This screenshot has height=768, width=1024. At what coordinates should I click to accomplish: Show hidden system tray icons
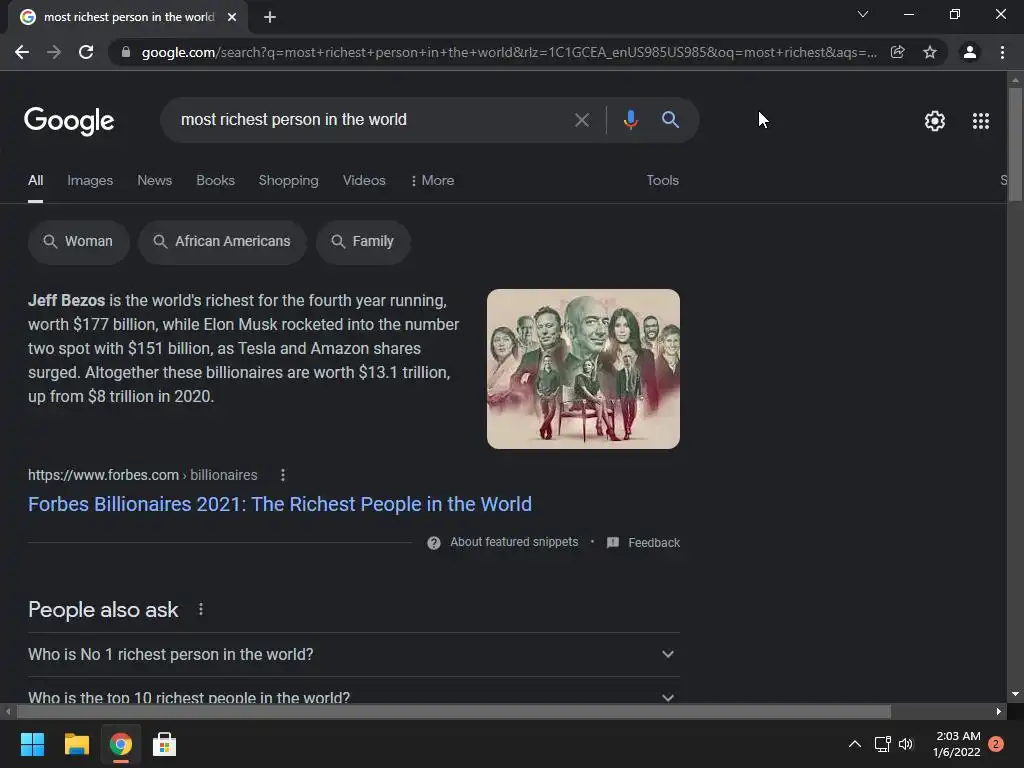click(x=854, y=744)
